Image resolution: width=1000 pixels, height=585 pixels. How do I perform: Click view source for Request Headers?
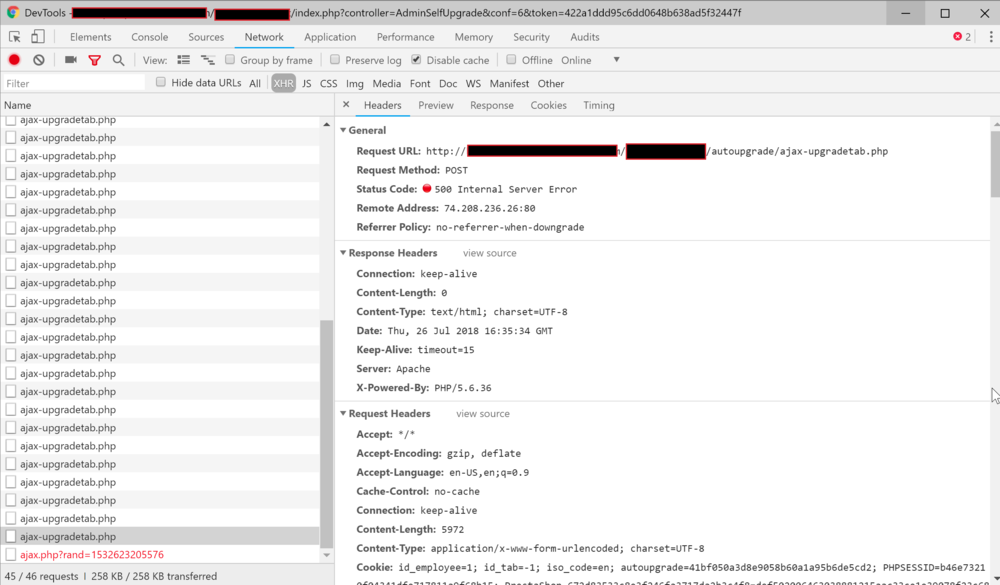pos(483,413)
